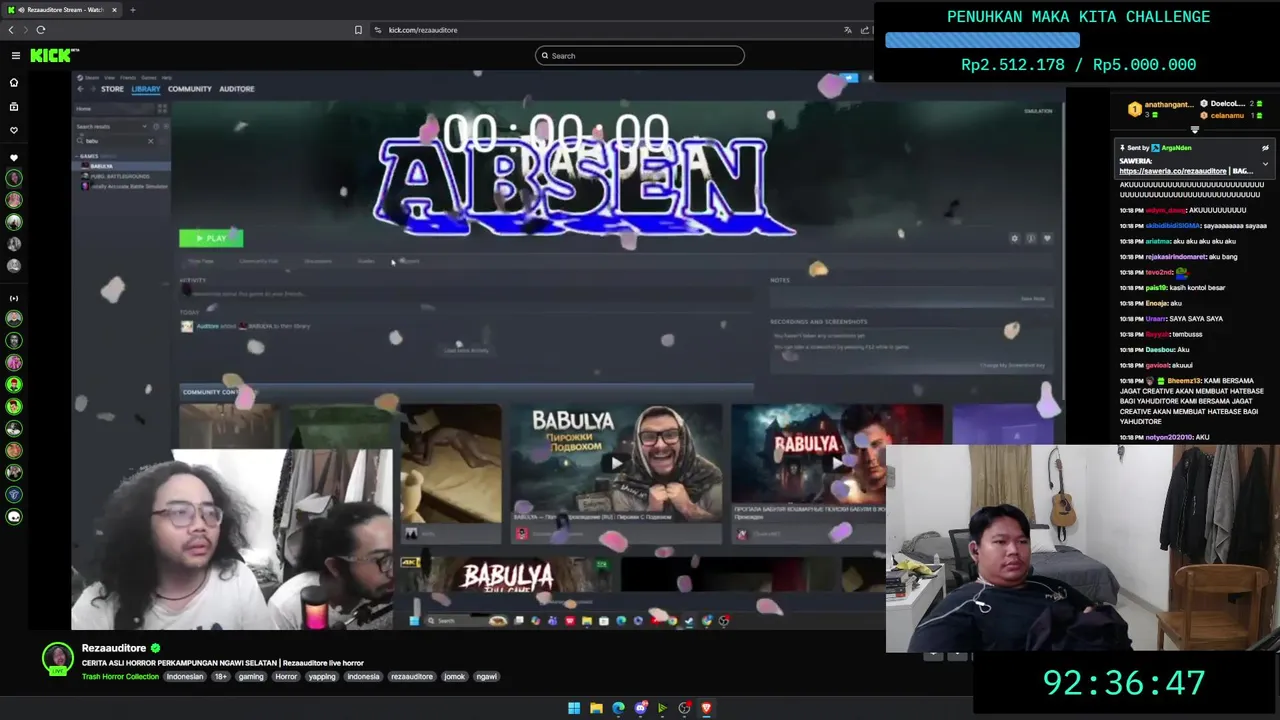Screen dimensions: 1280x720
Task: Click the translate page icon
Action: coord(848,30)
